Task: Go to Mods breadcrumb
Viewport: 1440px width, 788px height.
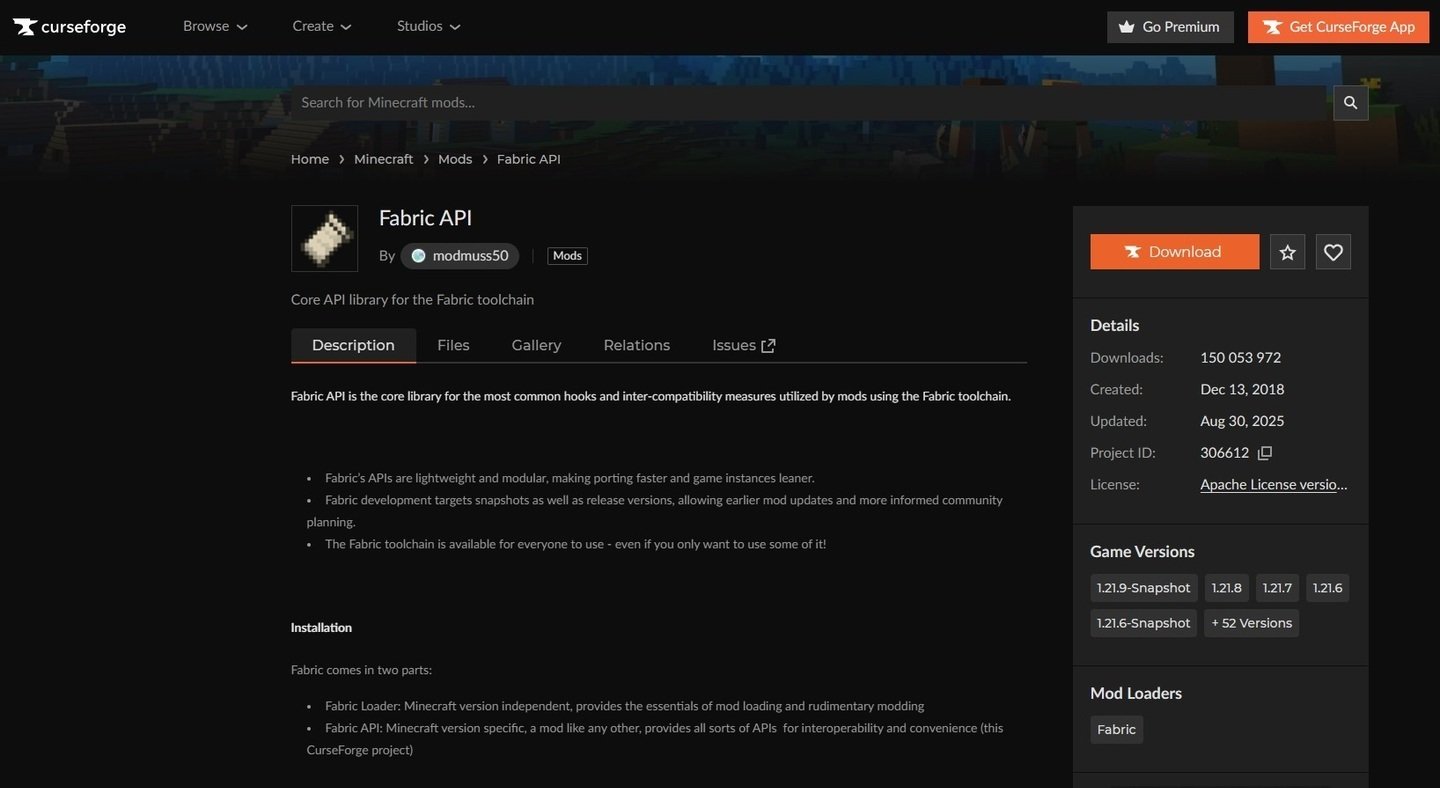Action: coord(455,159)
